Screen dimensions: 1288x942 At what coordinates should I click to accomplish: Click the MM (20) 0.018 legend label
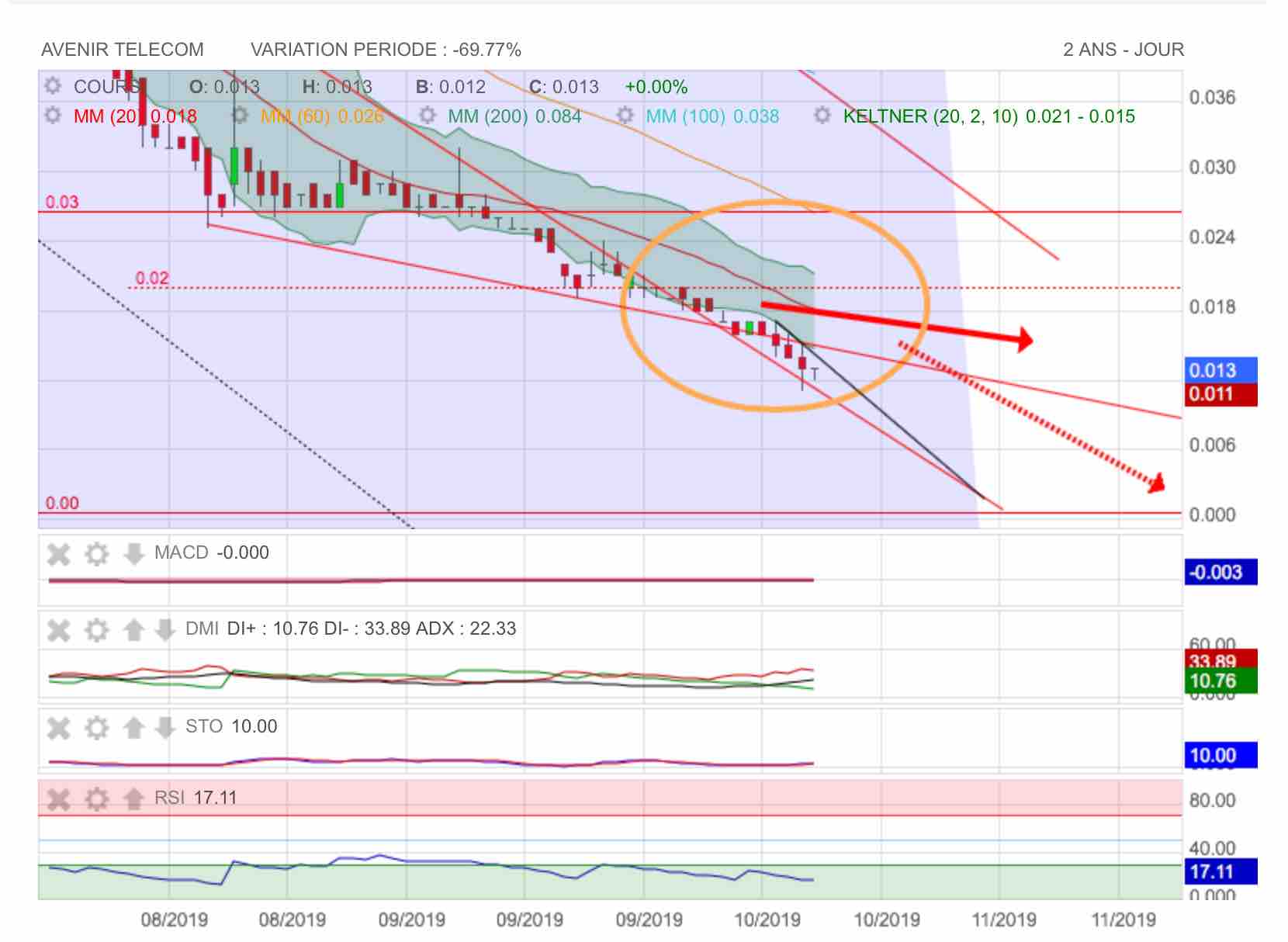135,116
